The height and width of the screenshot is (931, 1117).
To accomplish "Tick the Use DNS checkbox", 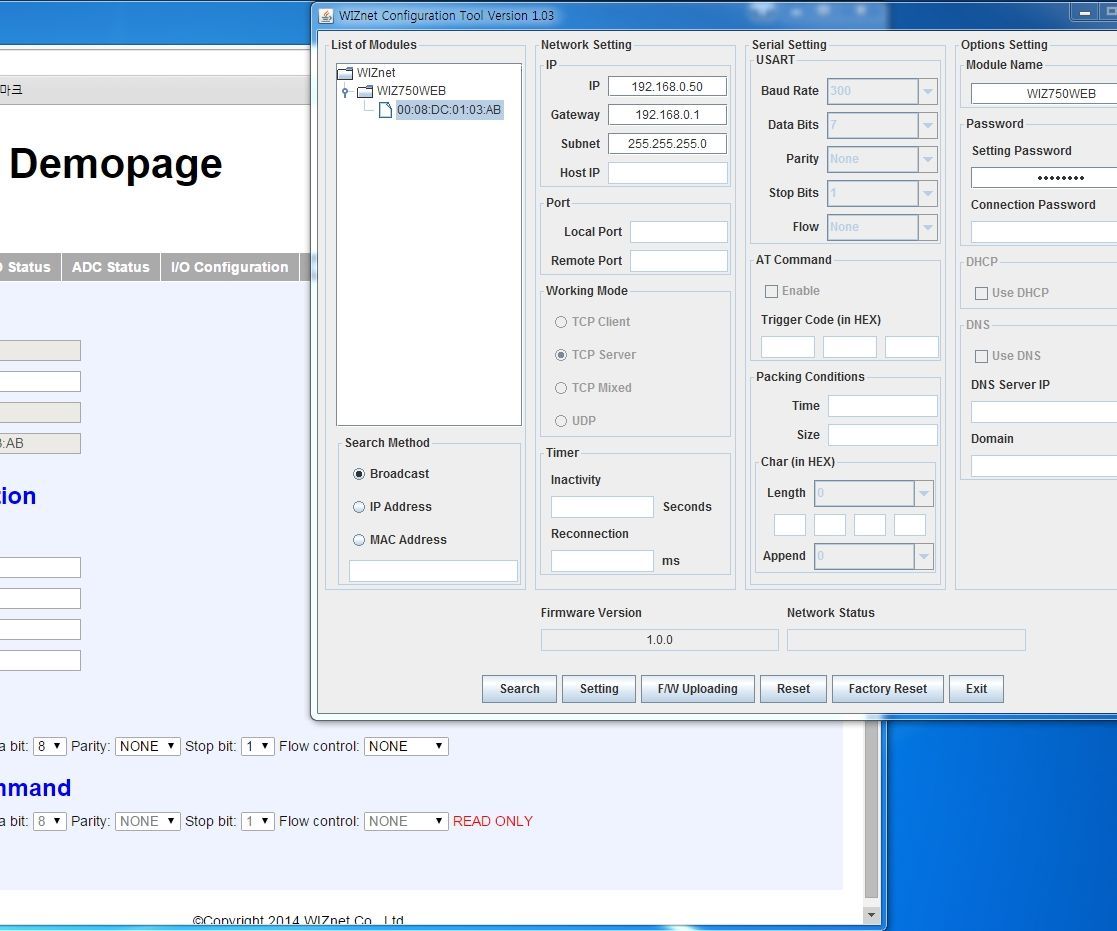I will pyautogui.click(x=981, y=356).
